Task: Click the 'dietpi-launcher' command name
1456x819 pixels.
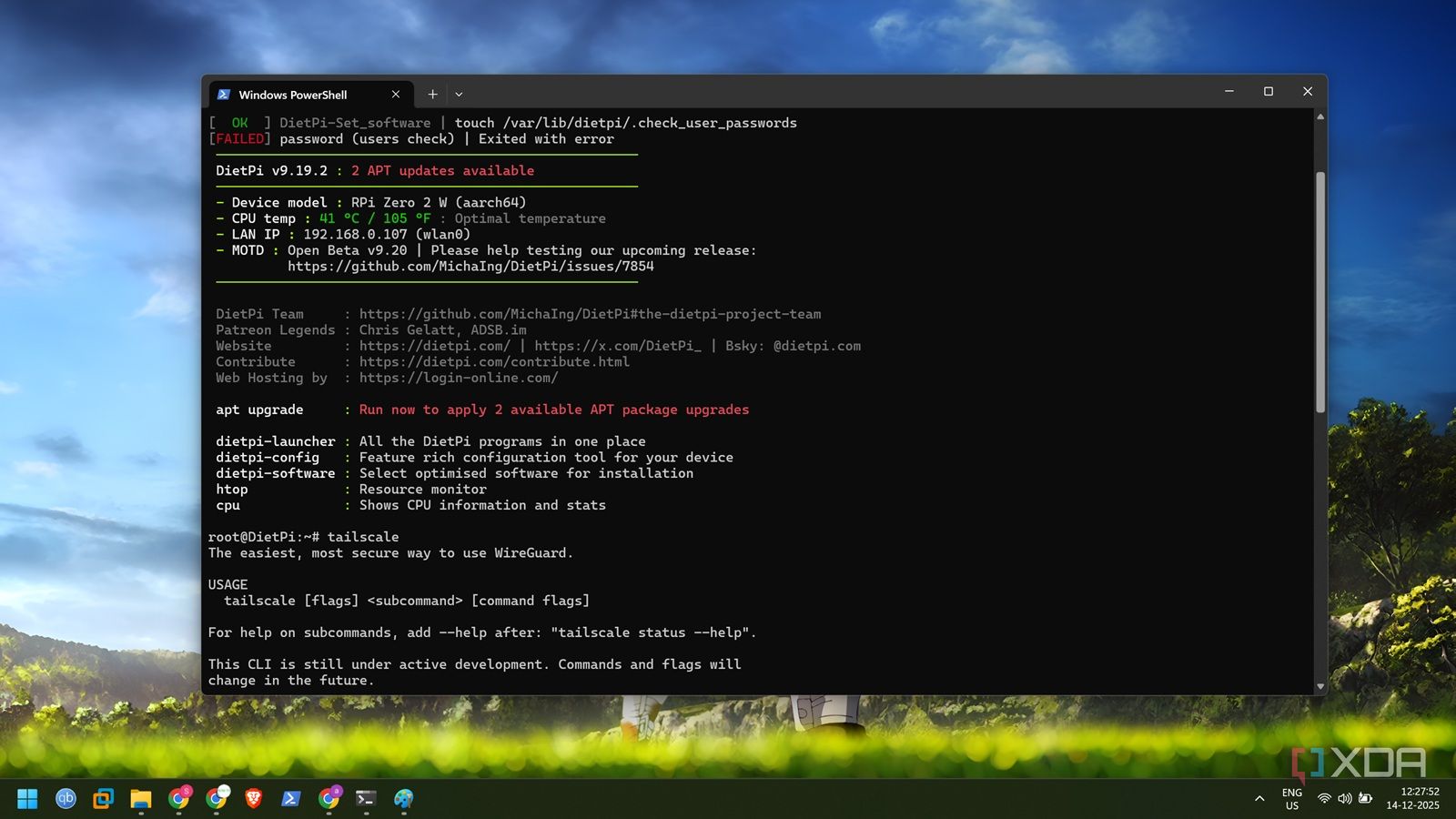Action: point(276,441)
